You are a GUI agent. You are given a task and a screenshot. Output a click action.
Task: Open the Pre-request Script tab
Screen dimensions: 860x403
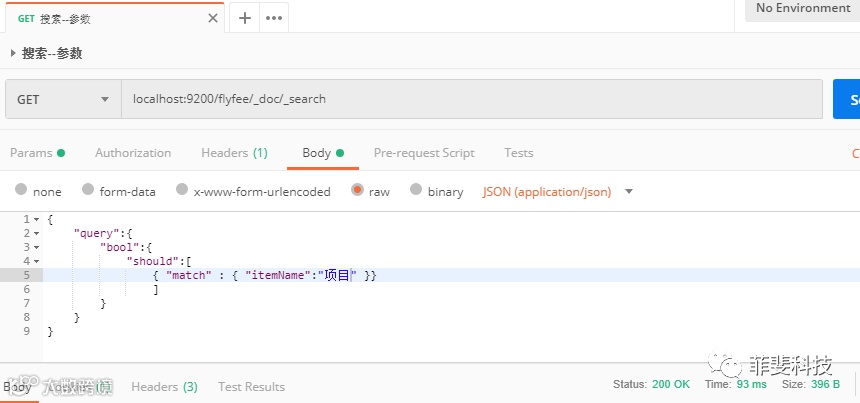(x=424, y=153)
